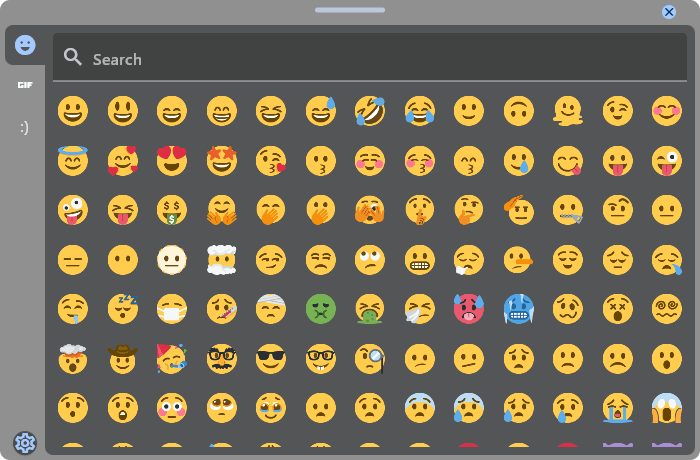The width and height of the screenshot is (700, 460).
Task: Grab the top drag handle bar
Action: 350,10
